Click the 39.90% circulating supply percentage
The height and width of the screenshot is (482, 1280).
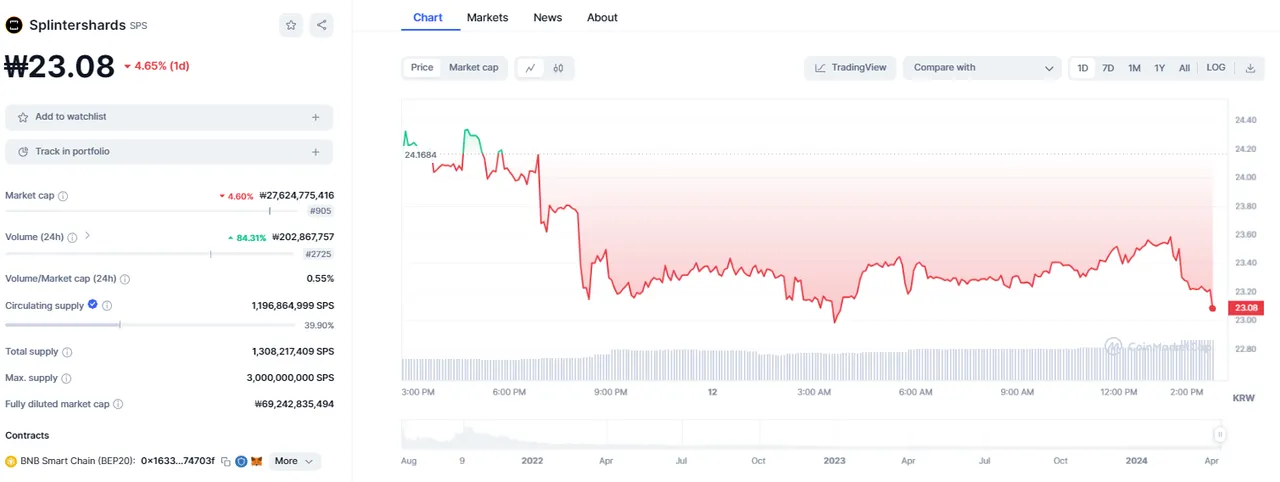tap(319, 326)
